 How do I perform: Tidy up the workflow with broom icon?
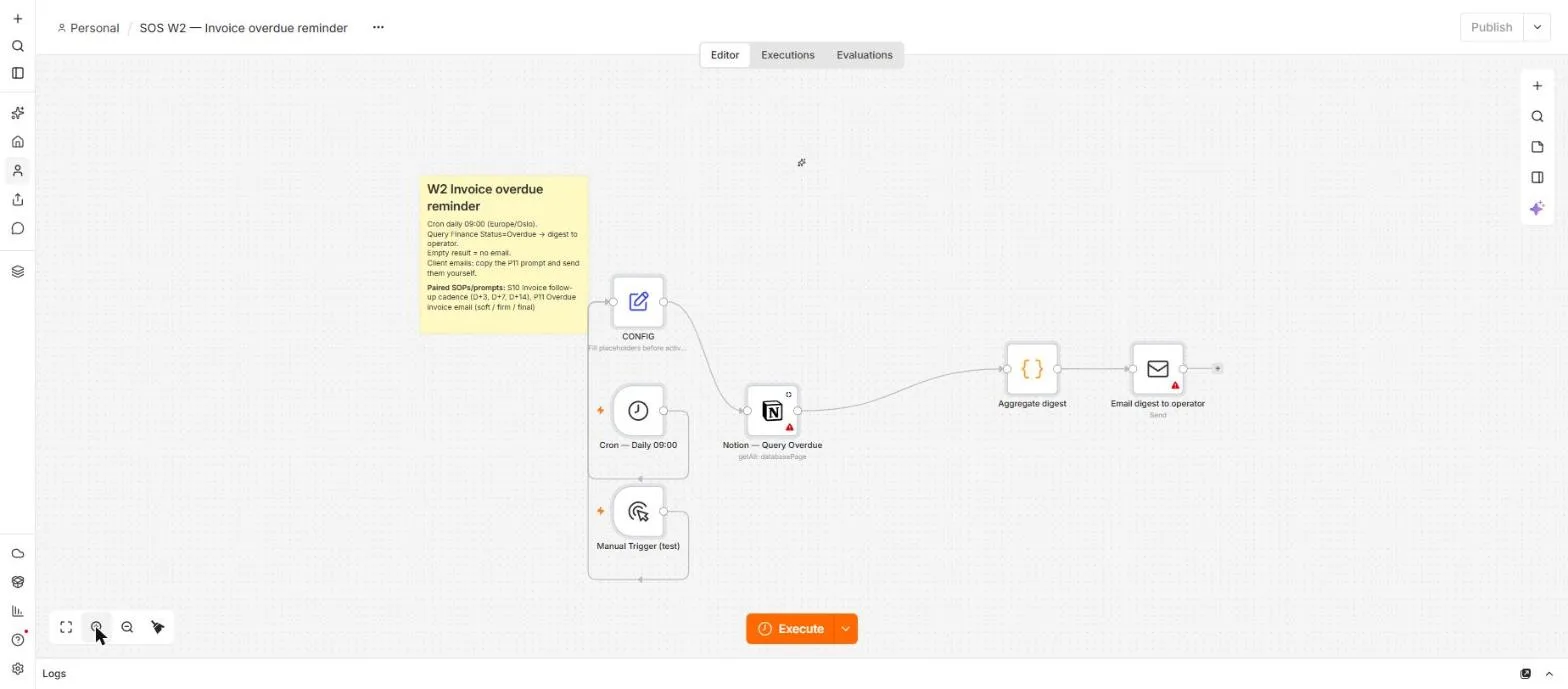[157, 628]
